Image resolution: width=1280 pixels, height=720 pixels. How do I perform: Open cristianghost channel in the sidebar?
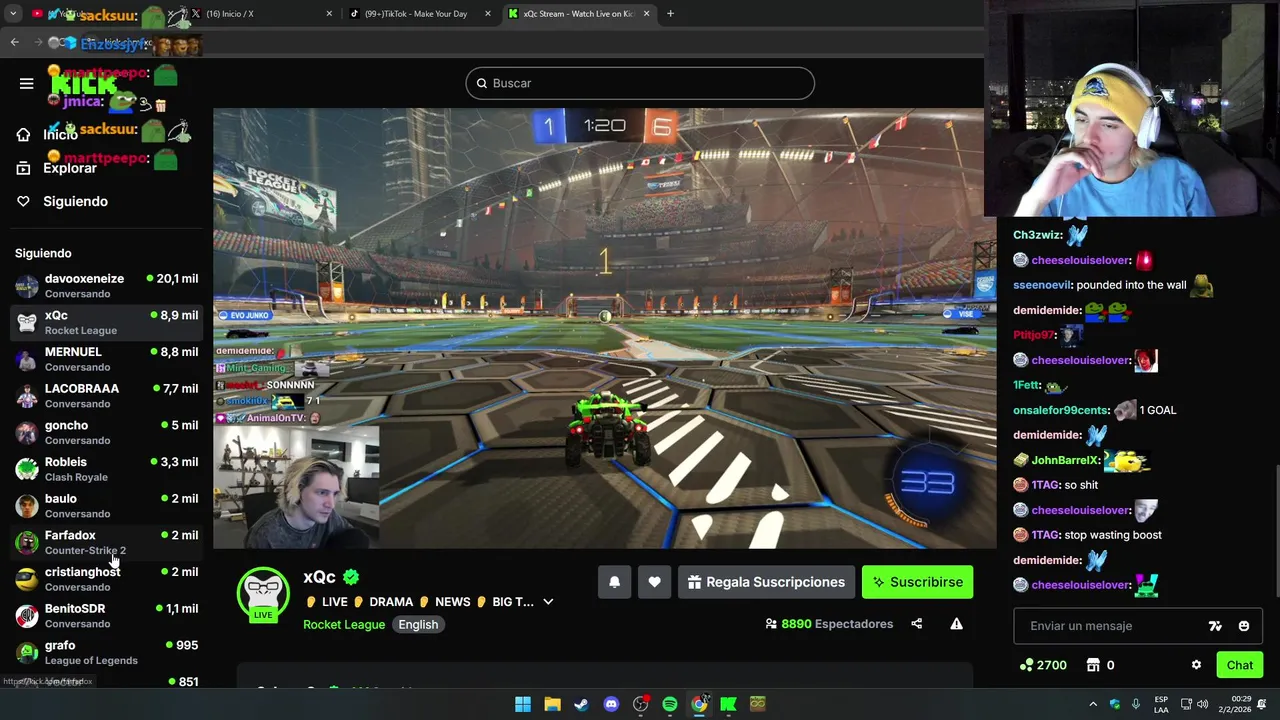tap(106, 579)
